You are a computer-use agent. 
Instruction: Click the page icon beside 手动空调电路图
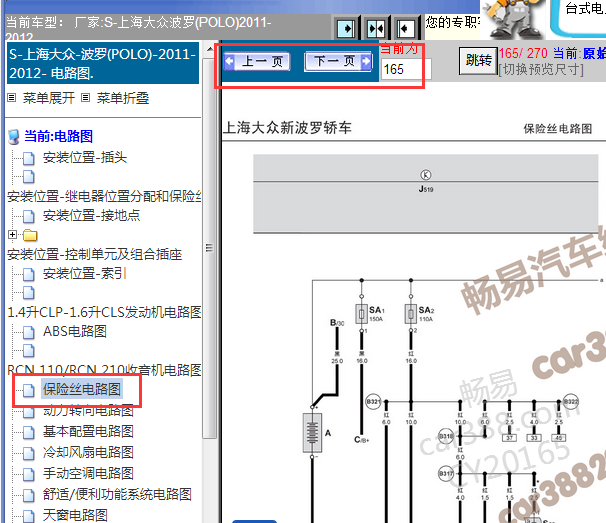coord(28,474)
